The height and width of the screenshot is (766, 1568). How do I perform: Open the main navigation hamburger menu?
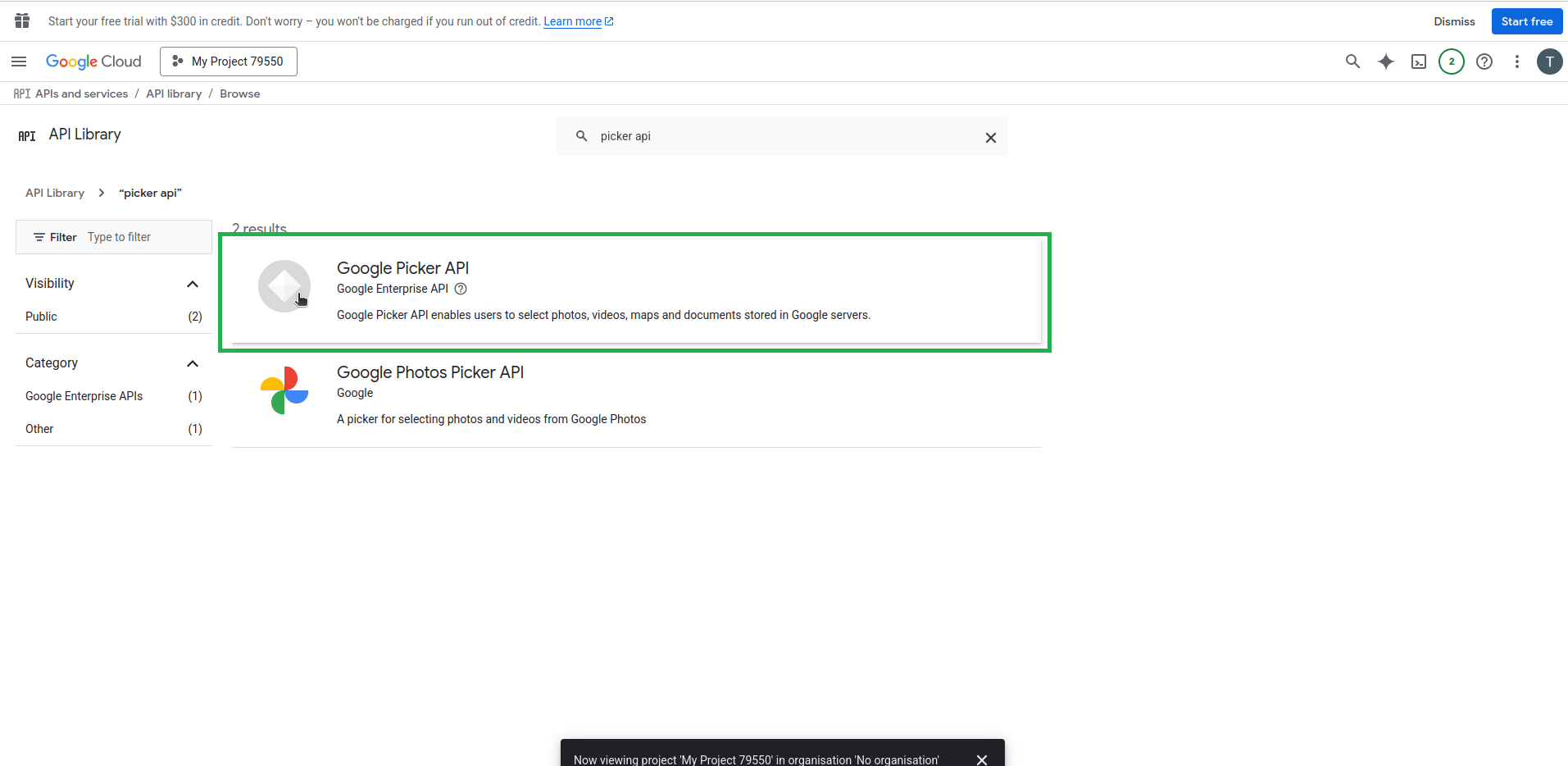19,62
